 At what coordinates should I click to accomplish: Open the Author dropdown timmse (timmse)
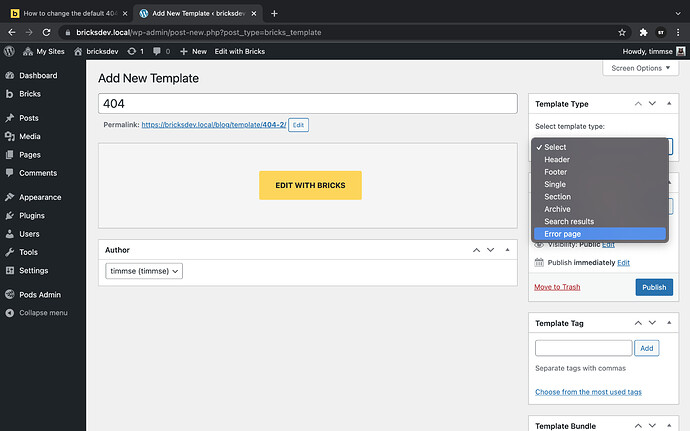pos(144,271)
